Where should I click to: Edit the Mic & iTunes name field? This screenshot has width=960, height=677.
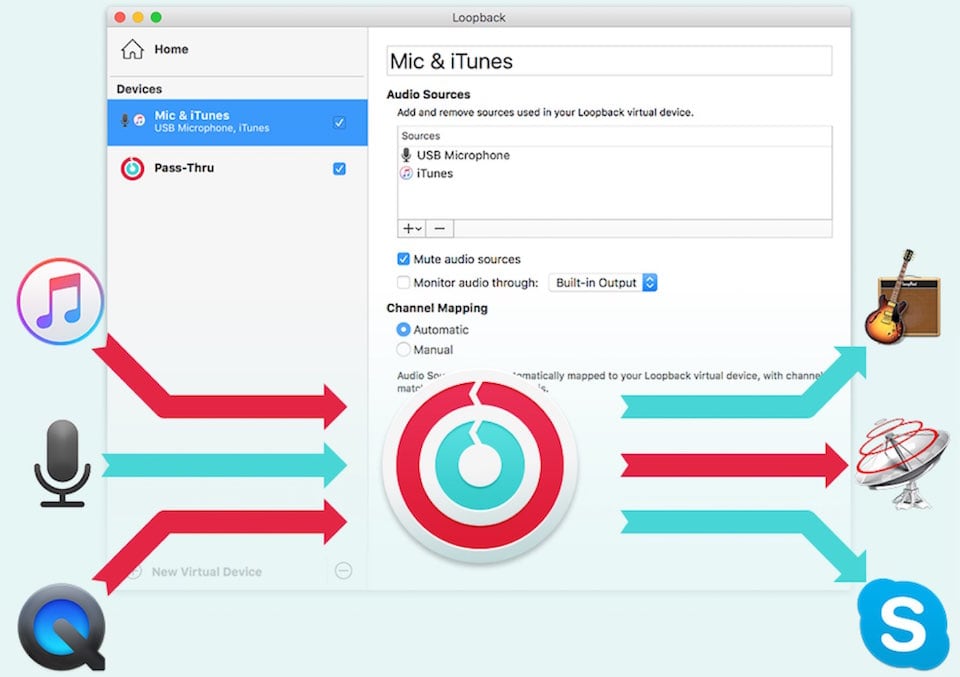(609, 61)
